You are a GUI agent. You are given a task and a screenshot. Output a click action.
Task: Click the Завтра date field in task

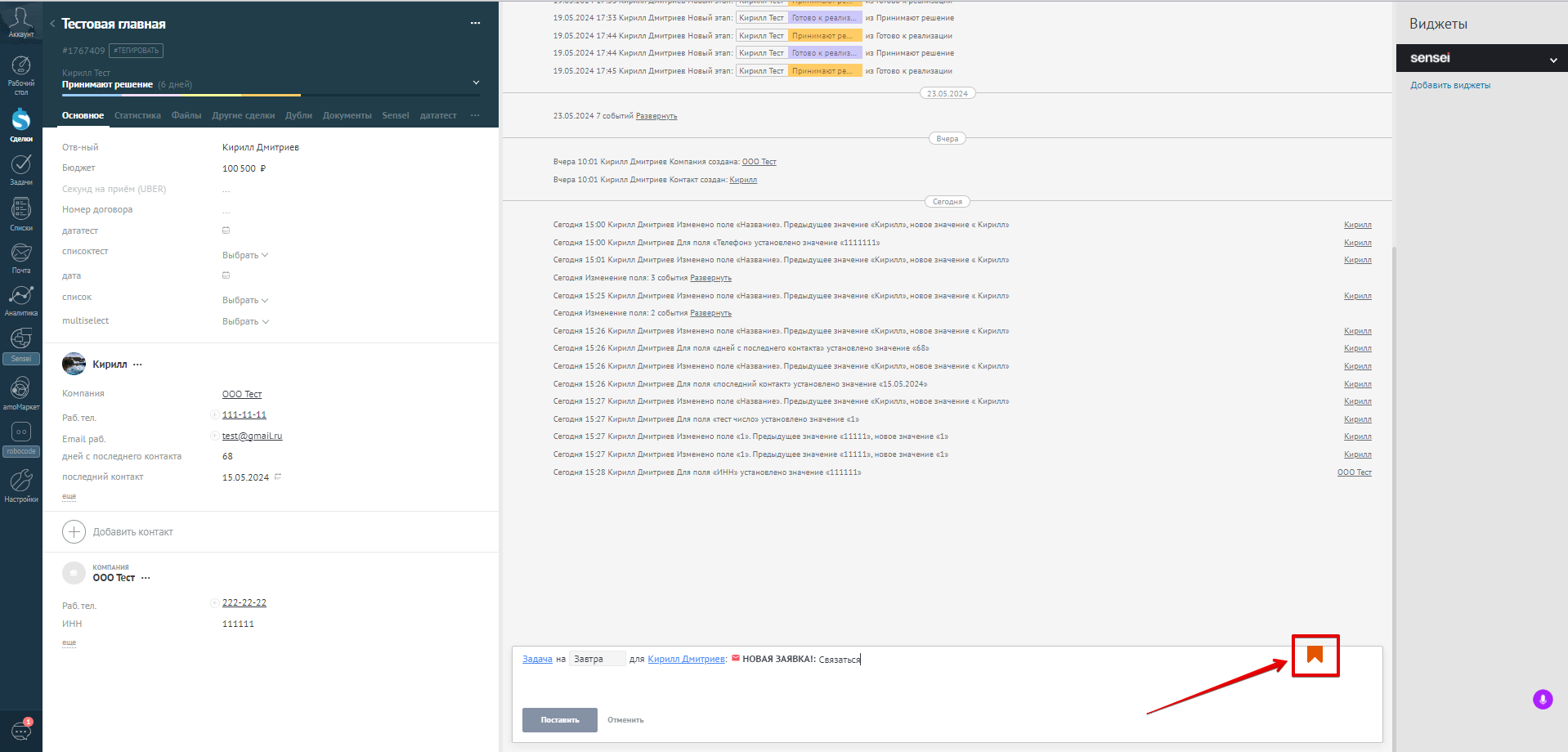point(598,659)
